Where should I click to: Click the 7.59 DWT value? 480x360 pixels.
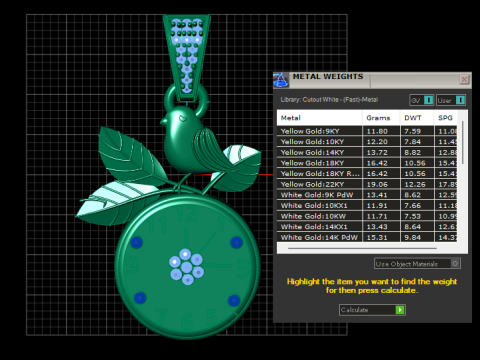coord(413,131)
